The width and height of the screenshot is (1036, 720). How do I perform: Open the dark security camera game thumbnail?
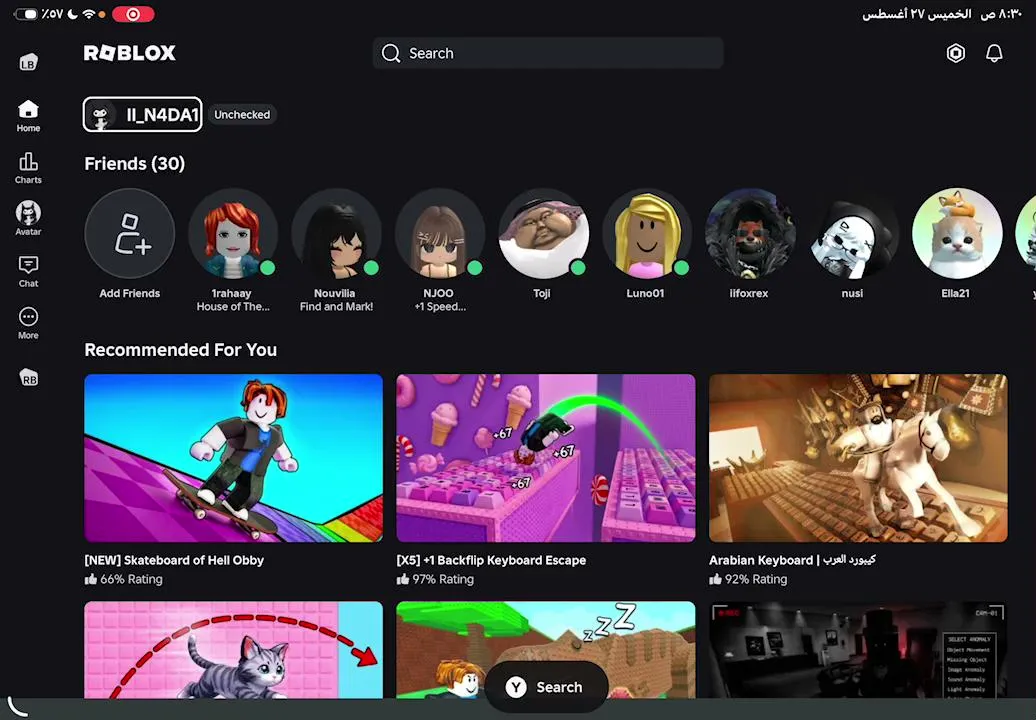[858, 649]
